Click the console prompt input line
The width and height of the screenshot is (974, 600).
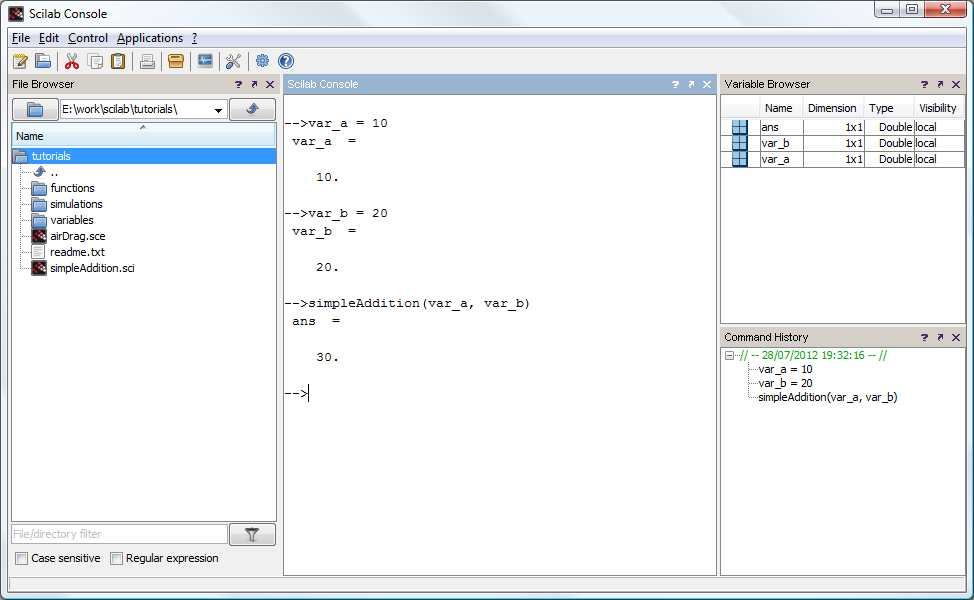click(500, 393)
